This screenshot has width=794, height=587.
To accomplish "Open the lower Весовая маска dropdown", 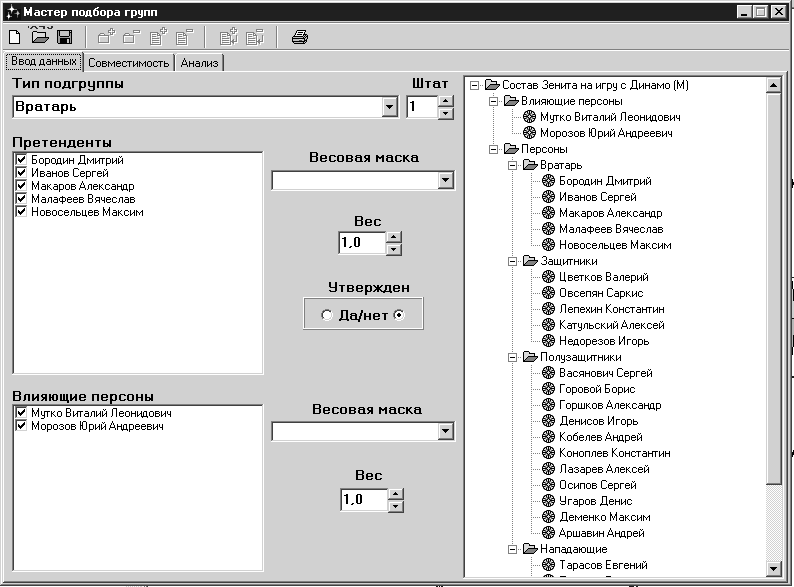I will click(445, 432).
